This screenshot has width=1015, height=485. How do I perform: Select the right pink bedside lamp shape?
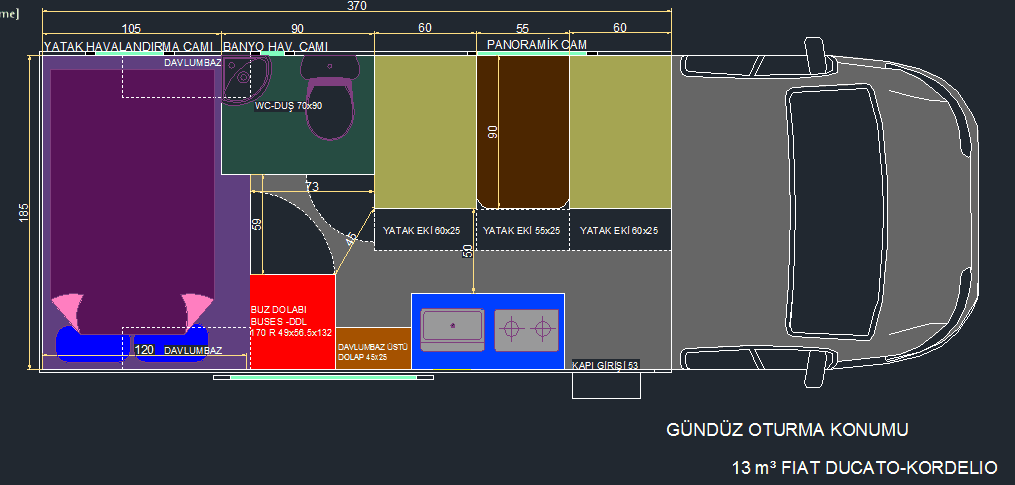tap(197, 307)
